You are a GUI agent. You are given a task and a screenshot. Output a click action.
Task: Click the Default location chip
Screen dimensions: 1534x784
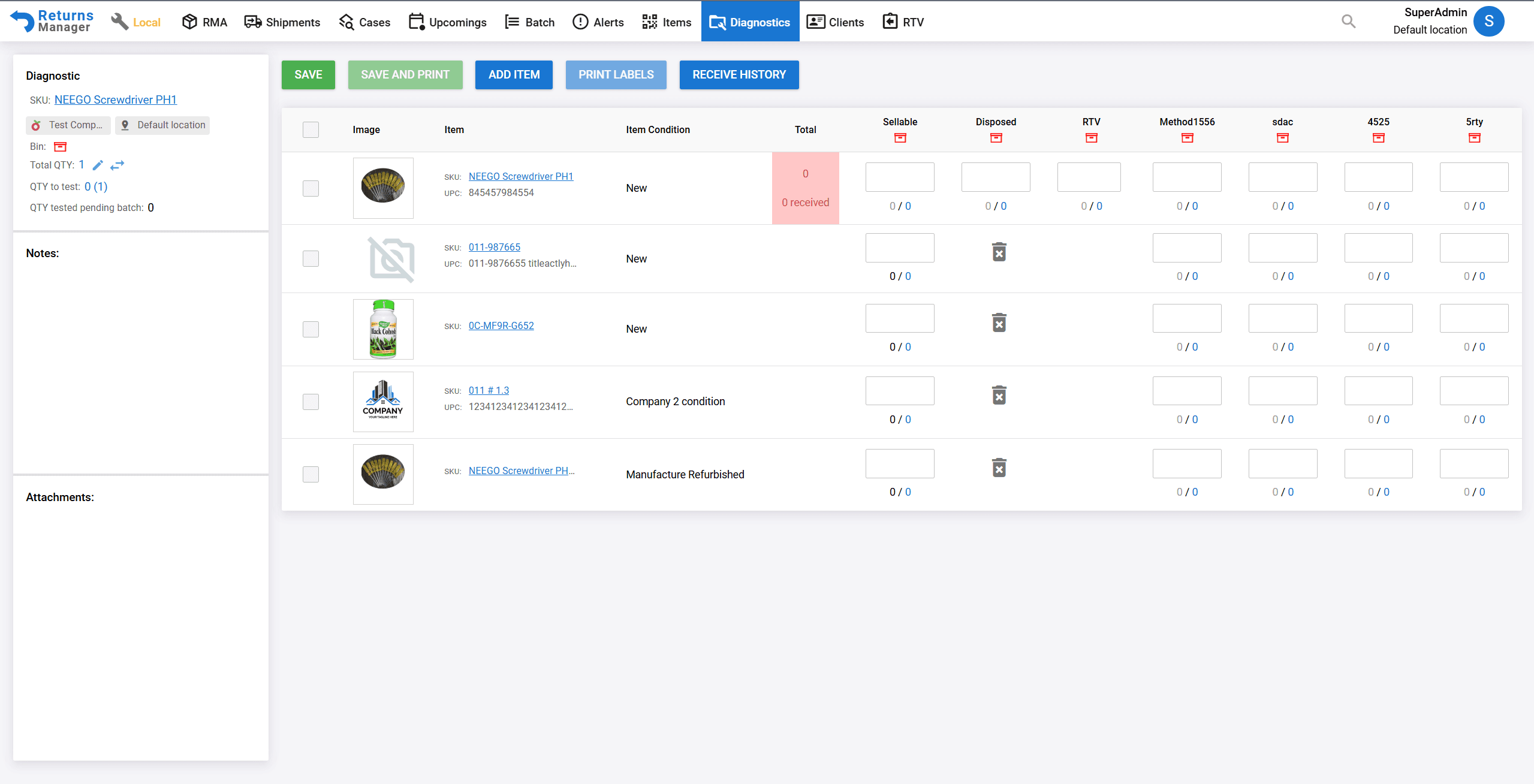click(162, 125)
